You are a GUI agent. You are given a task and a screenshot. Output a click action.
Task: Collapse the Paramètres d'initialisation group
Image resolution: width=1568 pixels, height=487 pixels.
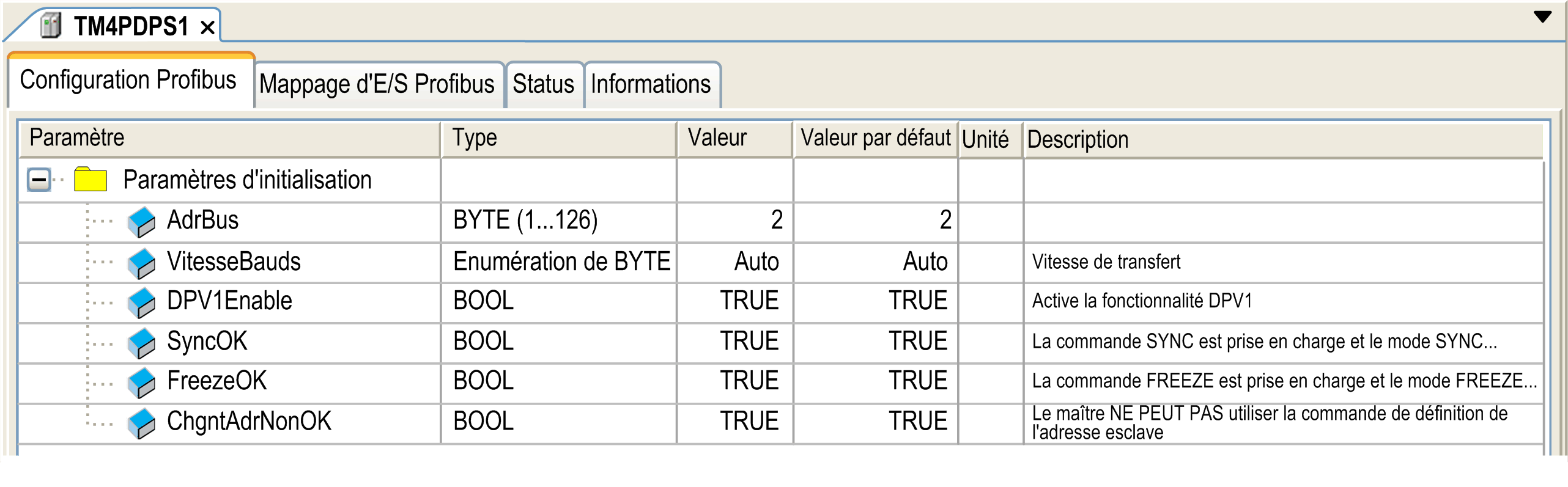39,180
